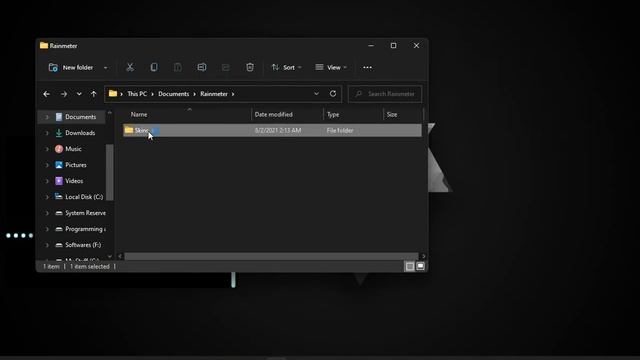Click Documents in breadcrumb path
The height and width of the screenshot is (360, 640).
point(173,94)
